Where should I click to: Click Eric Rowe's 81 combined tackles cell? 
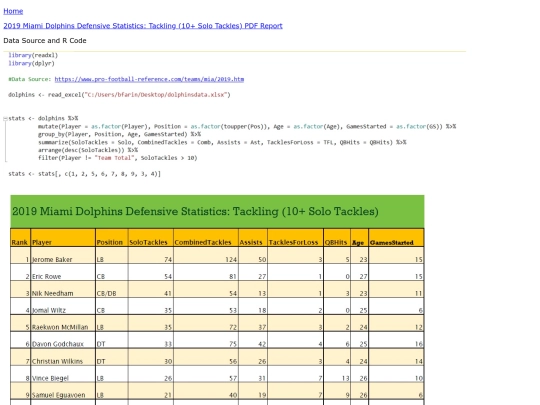pos(206,272)
